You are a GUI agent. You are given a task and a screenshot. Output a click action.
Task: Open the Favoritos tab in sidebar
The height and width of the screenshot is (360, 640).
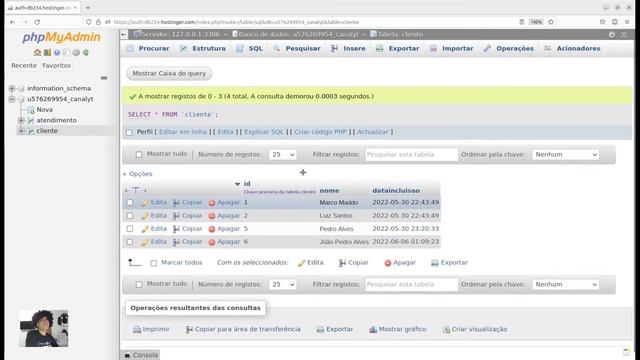tap(56, 65)
